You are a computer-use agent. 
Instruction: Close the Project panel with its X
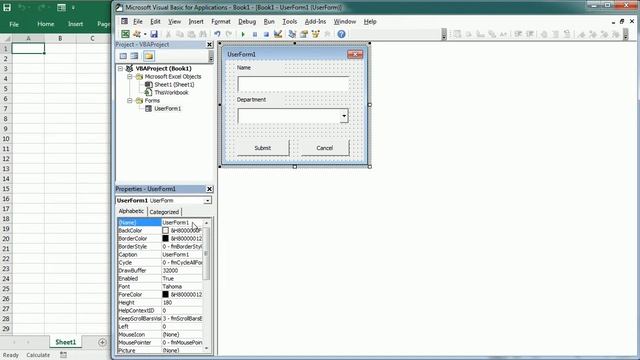pos(209,44)
